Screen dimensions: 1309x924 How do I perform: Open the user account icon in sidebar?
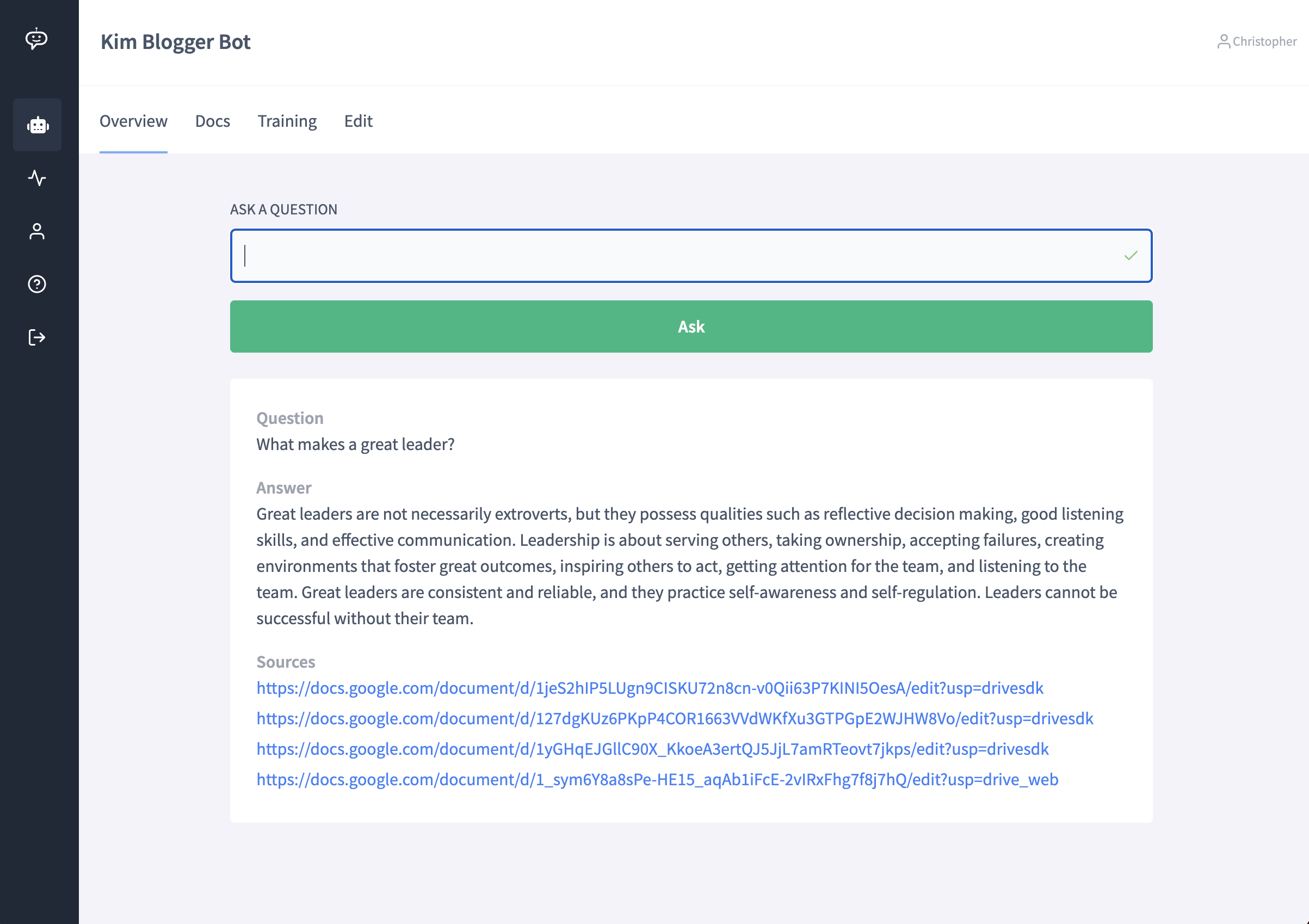pyautogui.click(x=37, y=231)
